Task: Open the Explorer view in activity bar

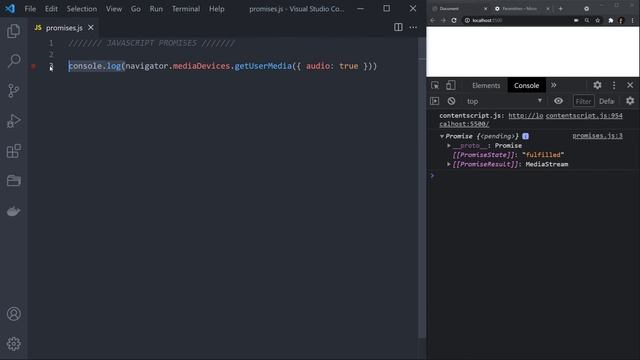Action: coord(13,31)
